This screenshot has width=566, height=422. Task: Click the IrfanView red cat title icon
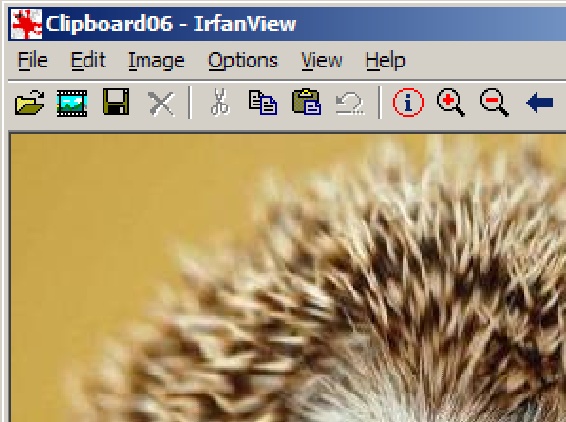[x=26, y=24]
